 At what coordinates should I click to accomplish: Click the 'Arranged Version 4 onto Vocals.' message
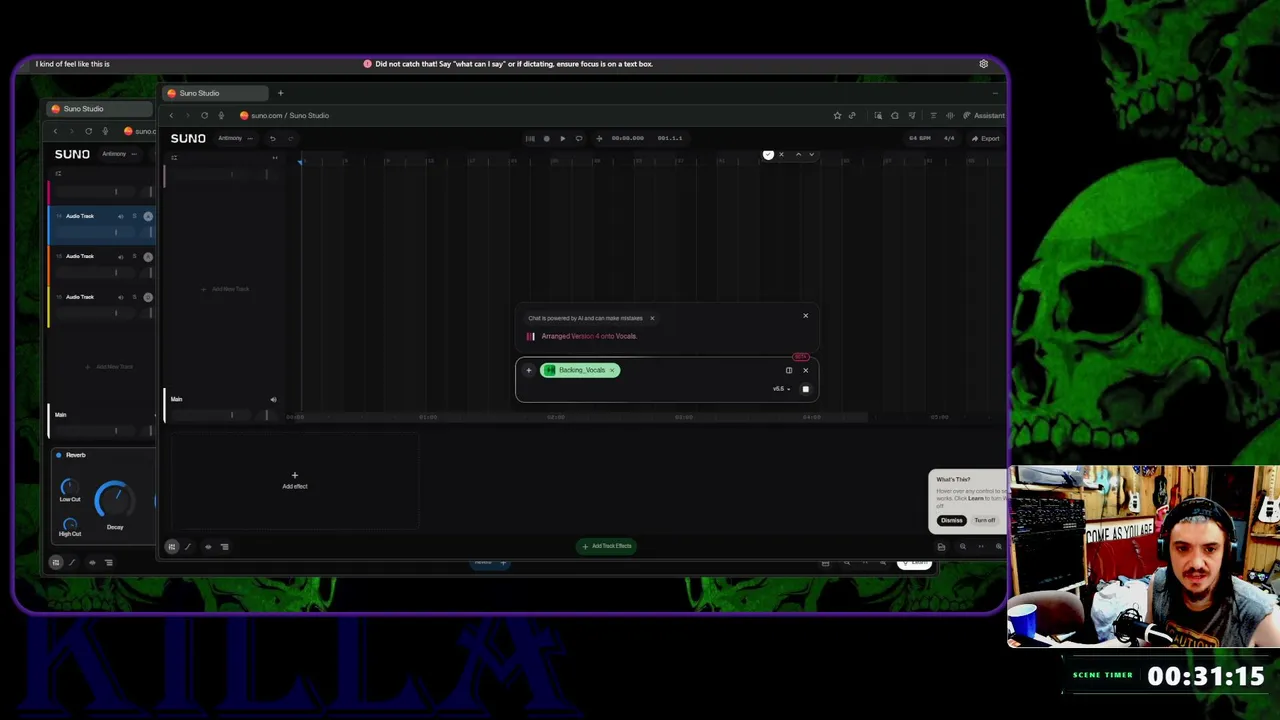[589, 336]
